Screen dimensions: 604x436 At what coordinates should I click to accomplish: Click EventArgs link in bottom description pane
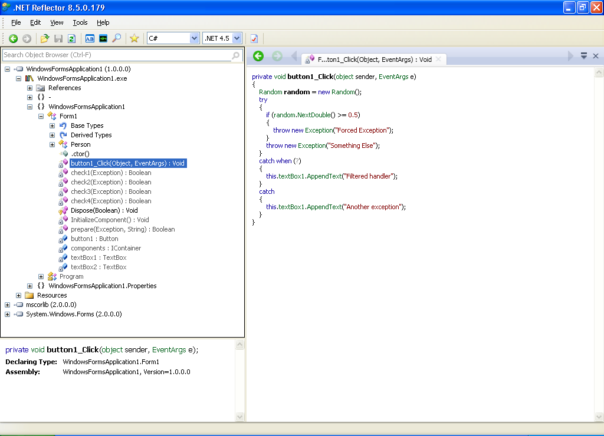tap(169, 350)
